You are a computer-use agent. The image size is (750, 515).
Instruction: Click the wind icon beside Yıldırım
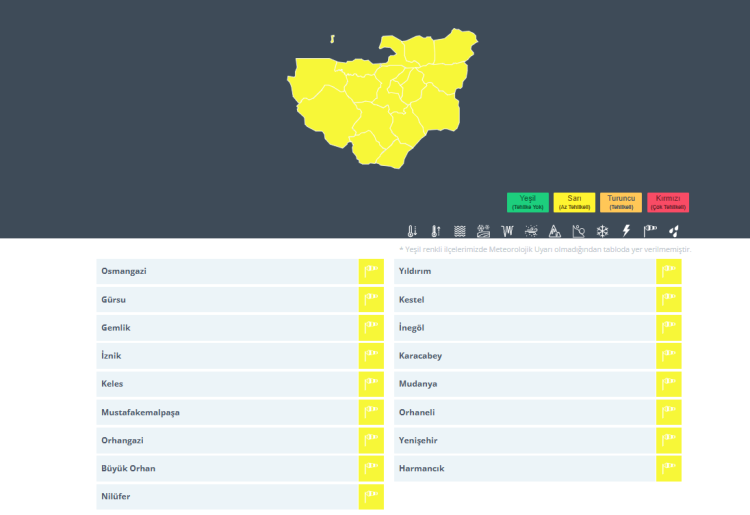669,271
